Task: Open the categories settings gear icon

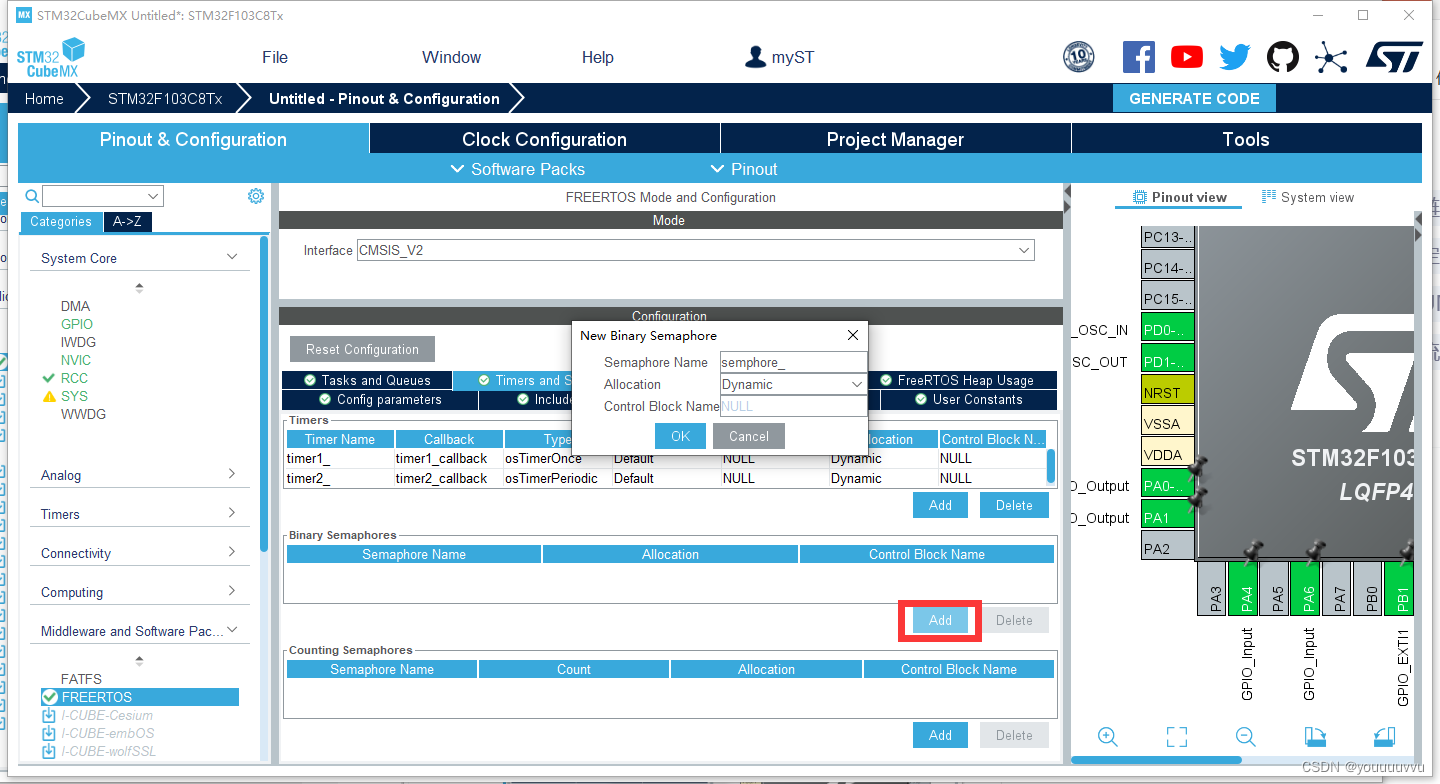Action: point(255,196)
